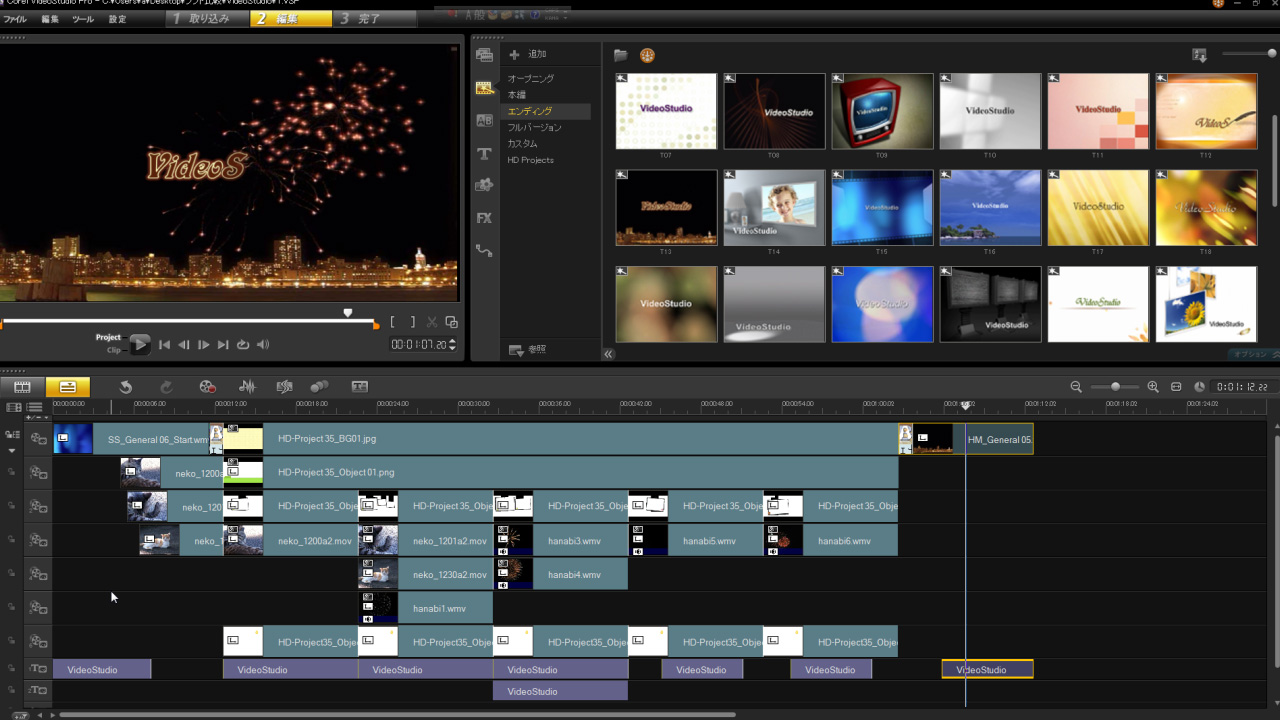Viewport: 1280px width, 720px height.
Task: Select the HD Projects category
Action: click(x=530, y=160)
